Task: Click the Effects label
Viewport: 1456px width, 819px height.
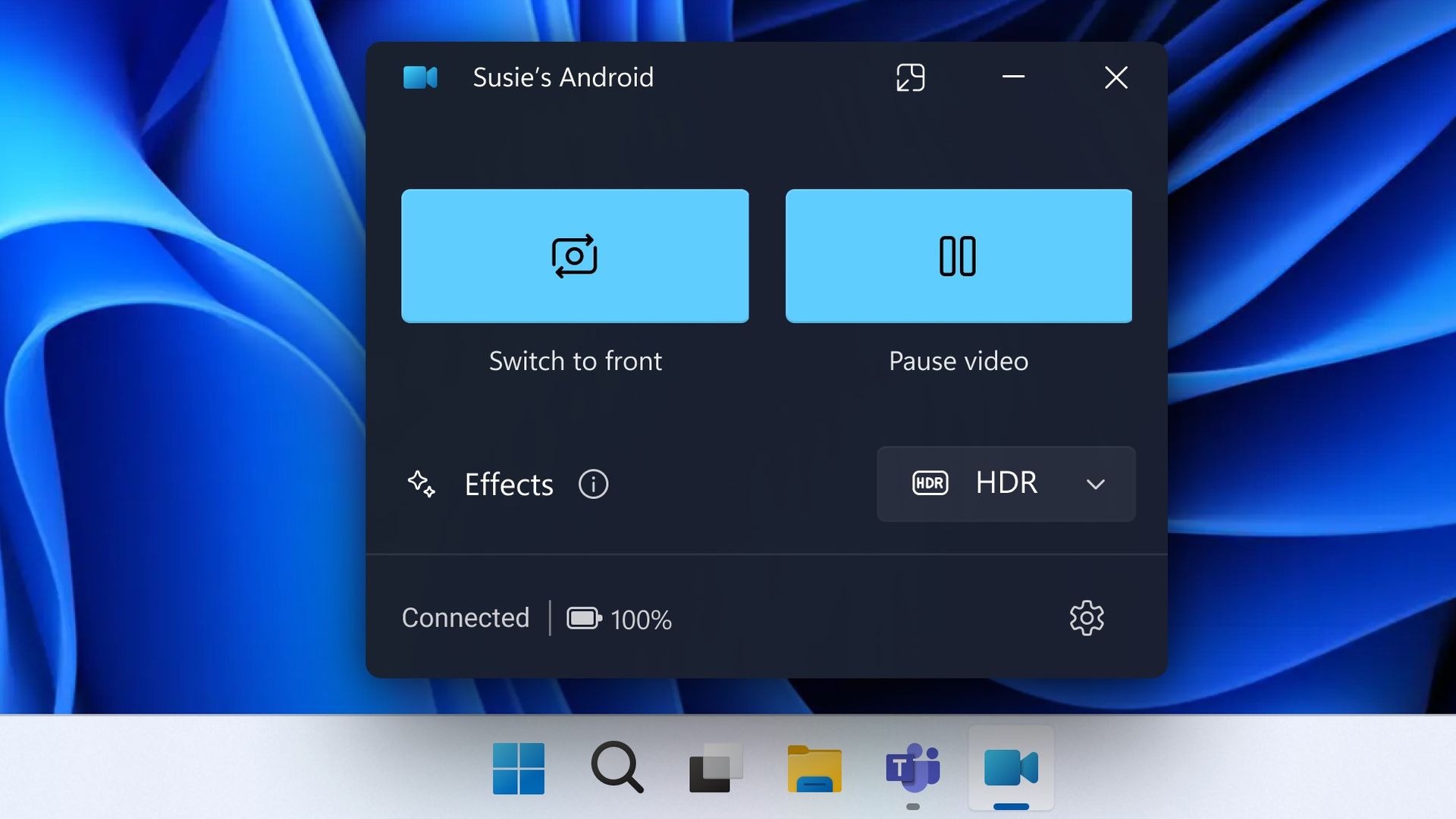Action: pos(509,485)
